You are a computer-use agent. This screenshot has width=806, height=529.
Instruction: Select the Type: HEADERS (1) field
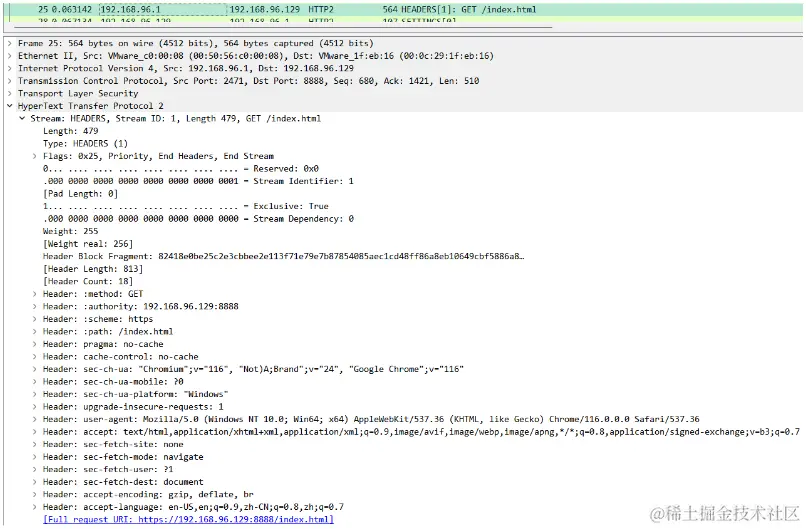(x=85, y=143)
